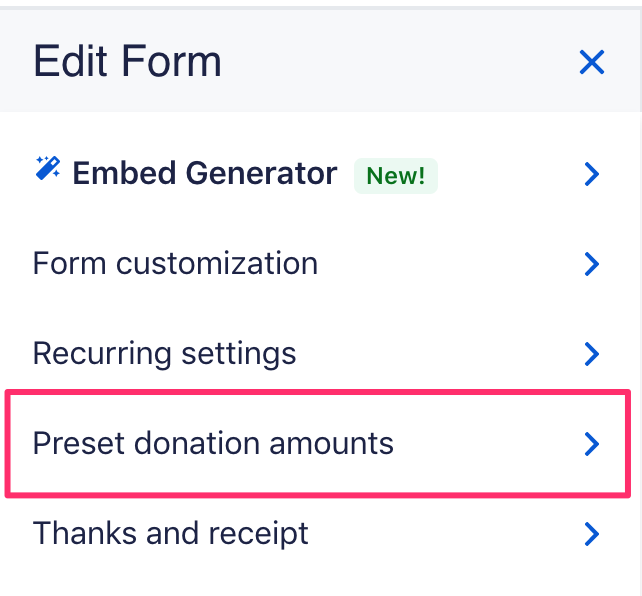The height and width of the screenshot is (596, 642).
Task: Click the Form customization chevron arrow
Action: coord(592,264)
